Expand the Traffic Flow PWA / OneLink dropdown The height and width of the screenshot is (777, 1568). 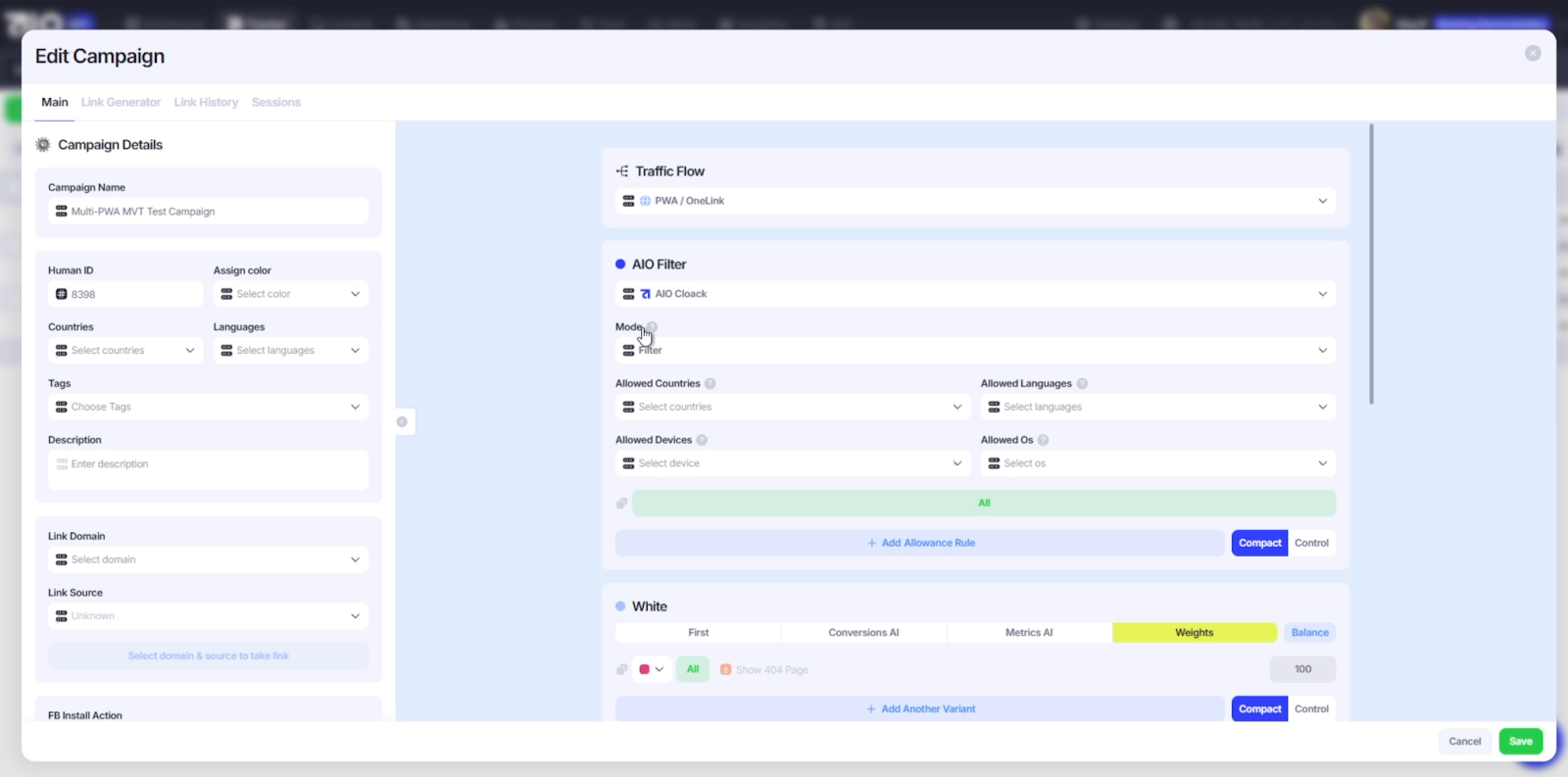click(x=975, y=201)
